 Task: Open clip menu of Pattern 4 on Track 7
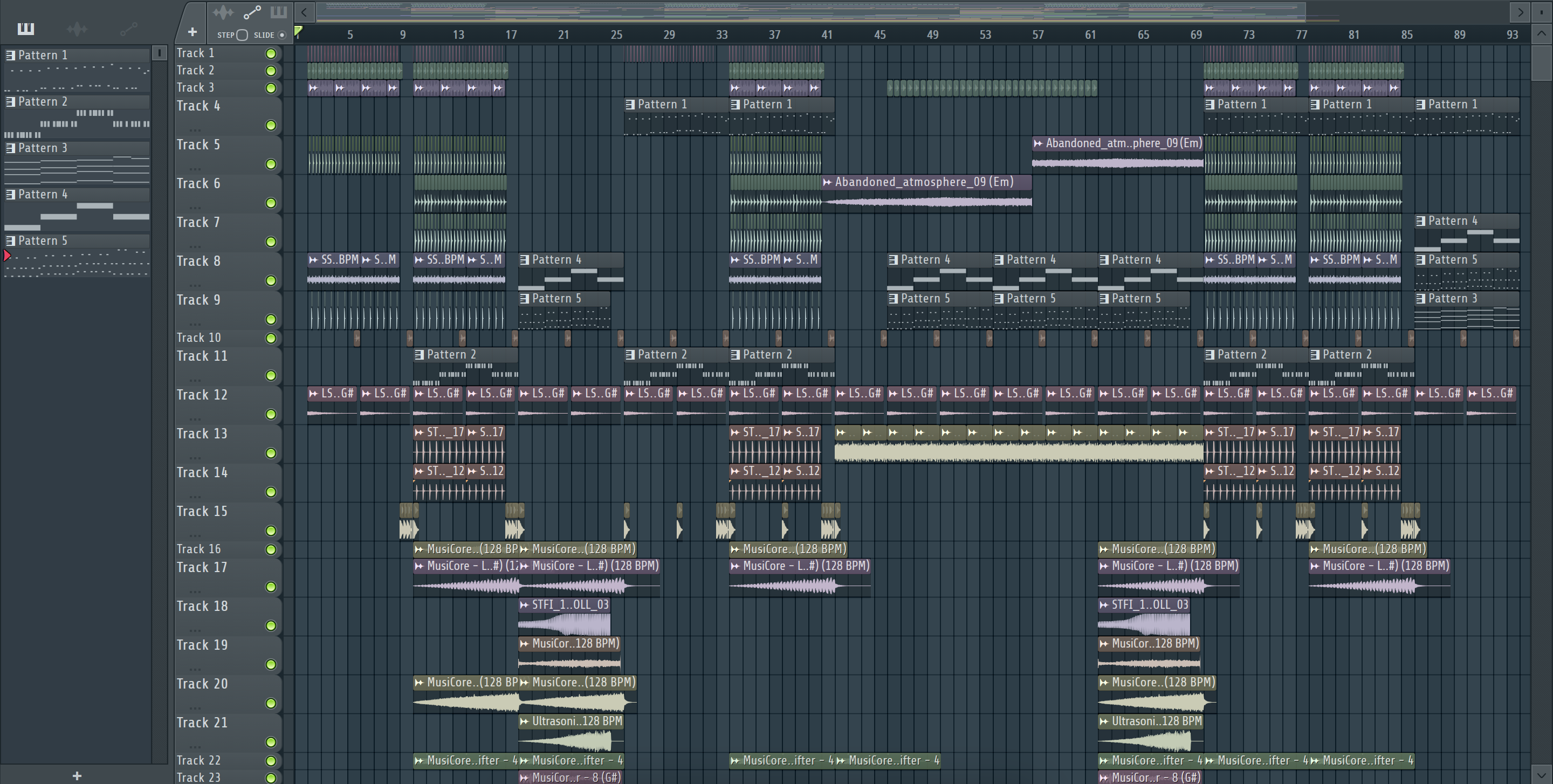[x=1421, y=221]
